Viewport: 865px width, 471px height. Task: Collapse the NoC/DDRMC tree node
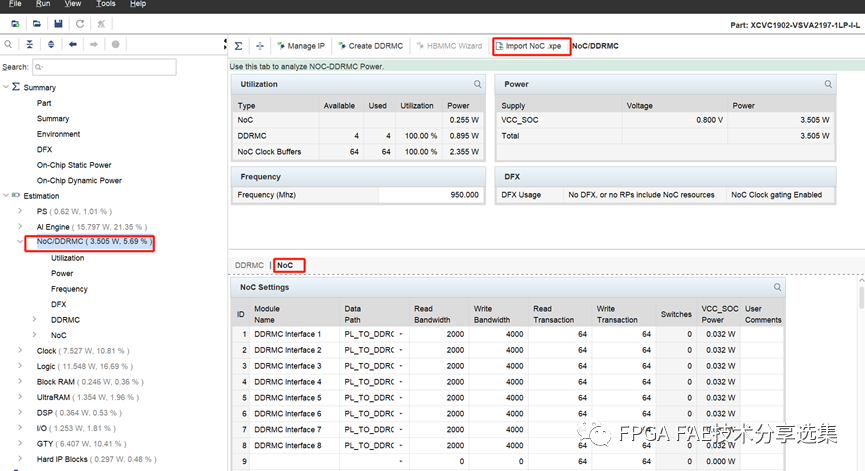pyautogui.click(x=22, y=243)
